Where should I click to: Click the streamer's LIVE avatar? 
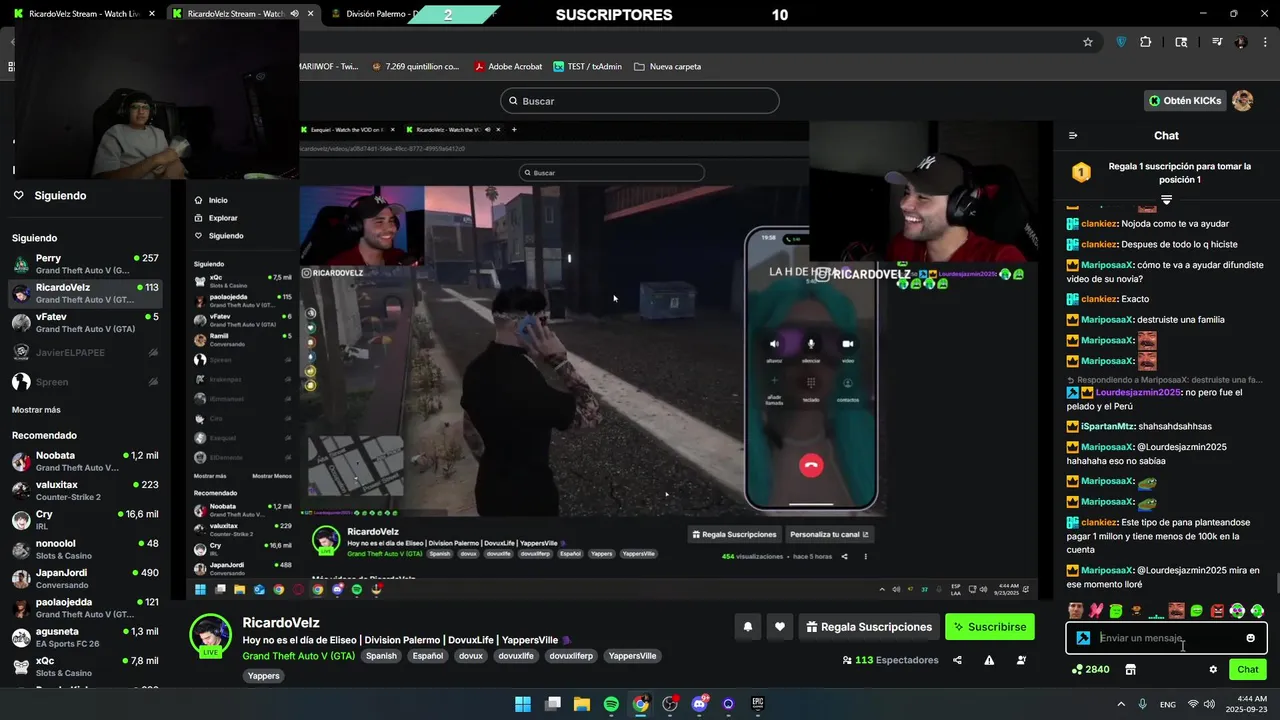pyautogui.click(x=211, y=636)
